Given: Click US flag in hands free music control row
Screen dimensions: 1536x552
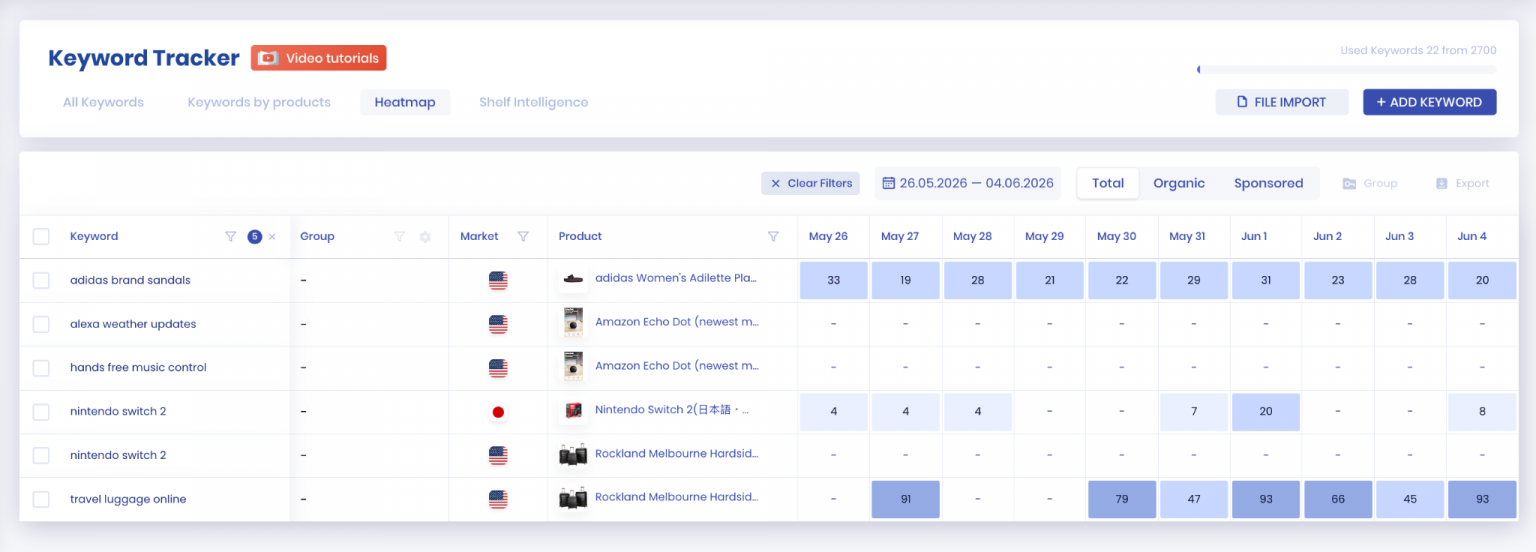Looking at the screenshot, I should [498, 368].
